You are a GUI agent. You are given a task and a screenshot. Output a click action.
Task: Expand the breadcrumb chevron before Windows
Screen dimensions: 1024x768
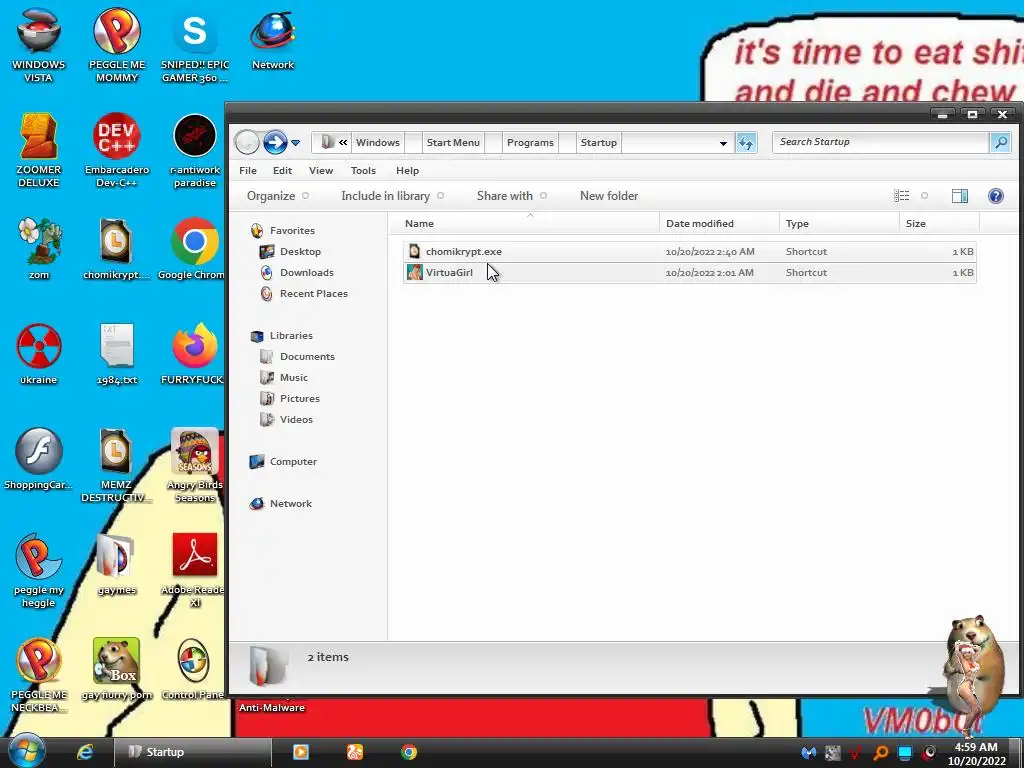click(x=343, y=142)
